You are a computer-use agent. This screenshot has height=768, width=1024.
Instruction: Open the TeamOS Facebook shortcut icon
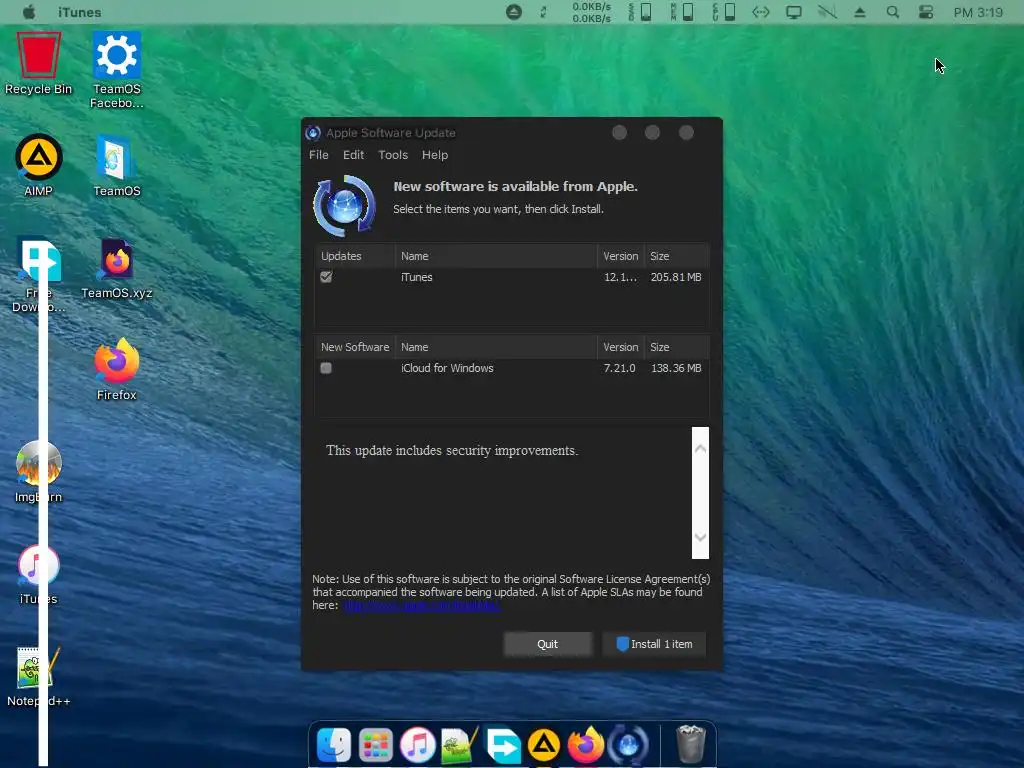pyautogui.click(x=117, y=55)
